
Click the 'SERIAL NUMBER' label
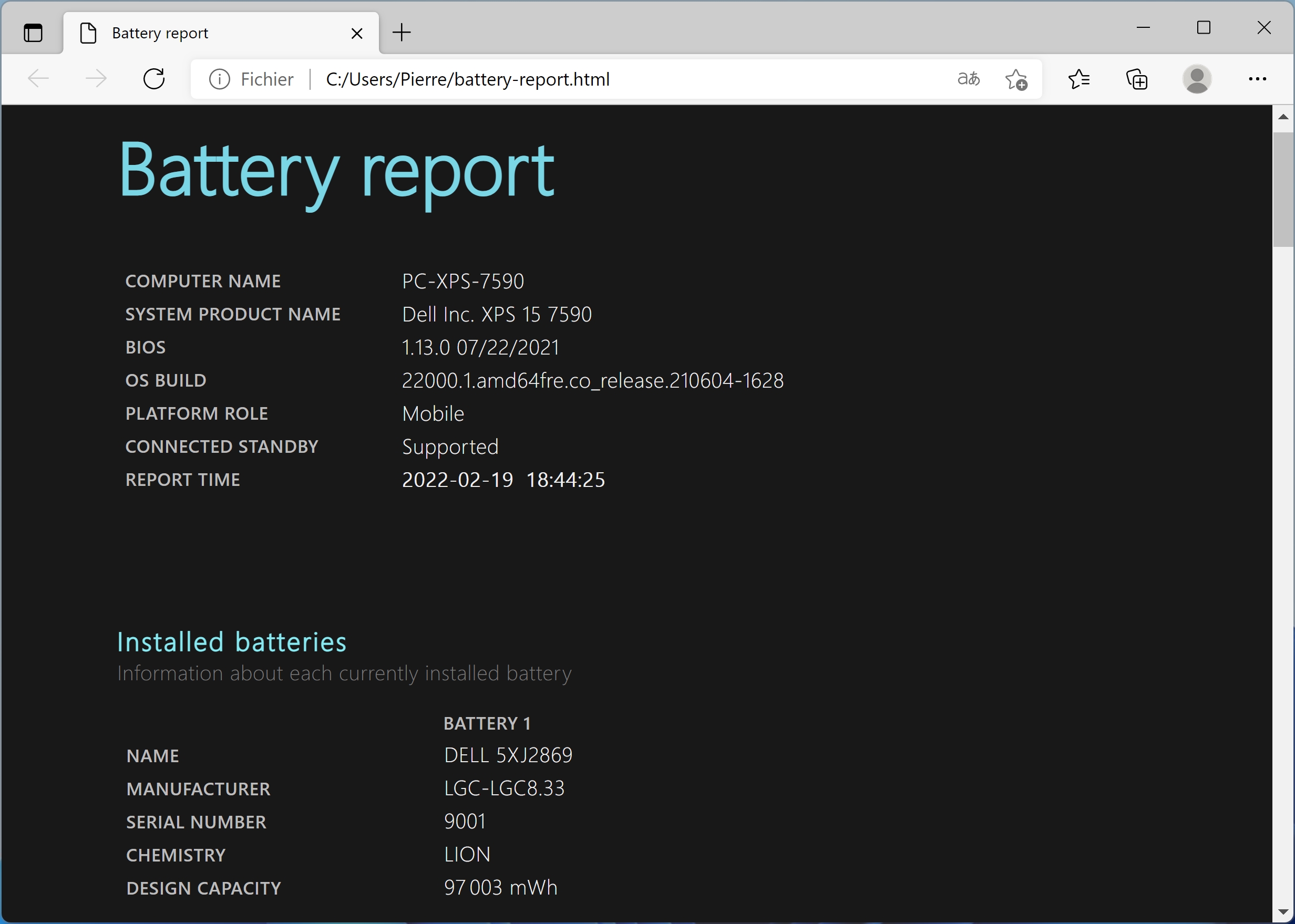[x=197, y=822]
